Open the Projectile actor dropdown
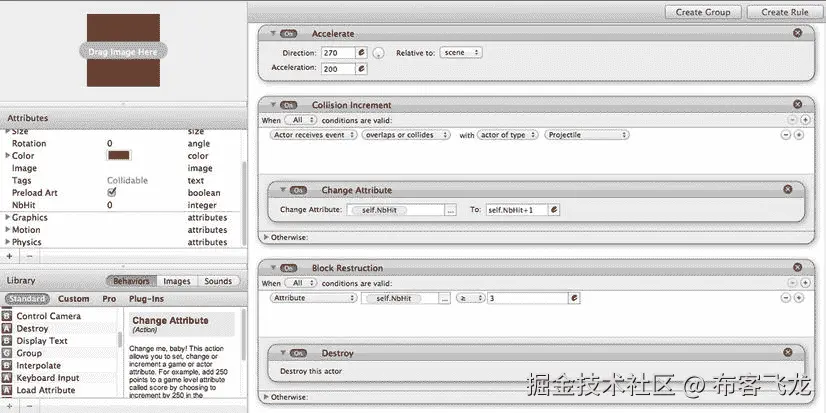 587,135
